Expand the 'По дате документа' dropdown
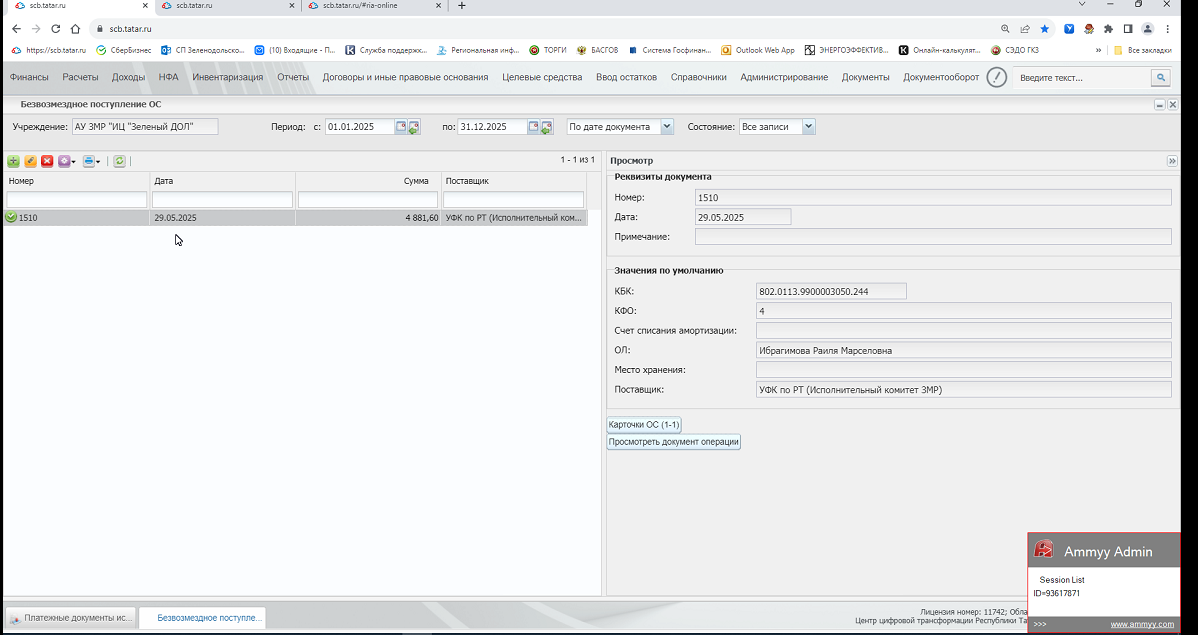This screenshot has height=635, width=1198. point(667,127)
